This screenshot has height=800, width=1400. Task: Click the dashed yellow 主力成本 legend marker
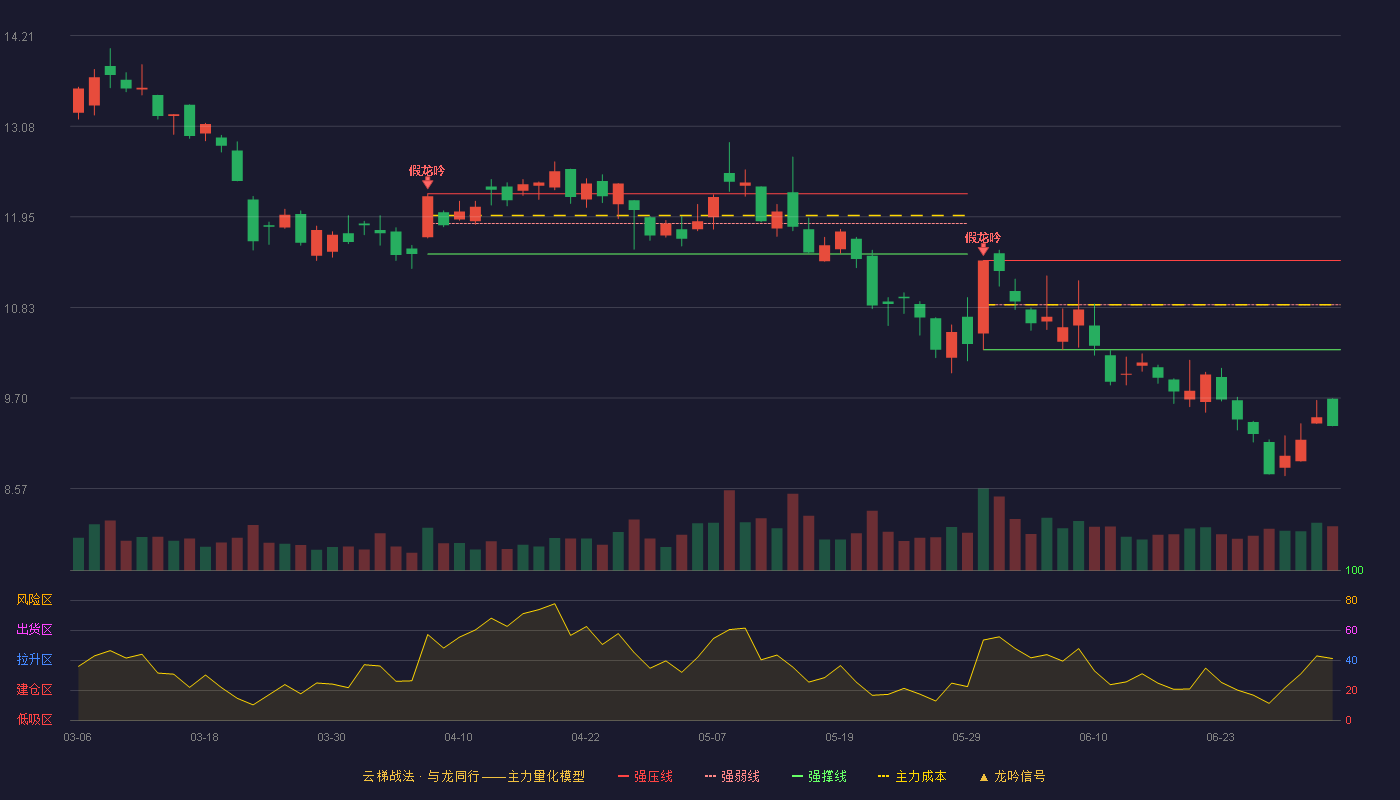[883, 776]
